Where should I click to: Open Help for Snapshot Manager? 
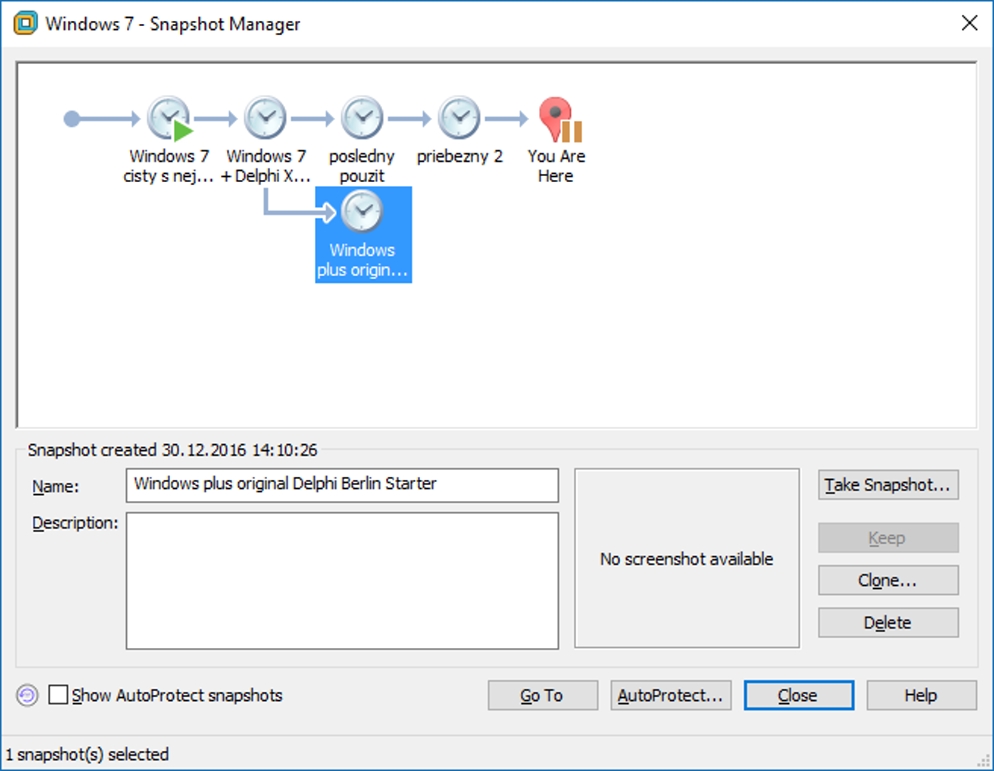click(921, 696)
